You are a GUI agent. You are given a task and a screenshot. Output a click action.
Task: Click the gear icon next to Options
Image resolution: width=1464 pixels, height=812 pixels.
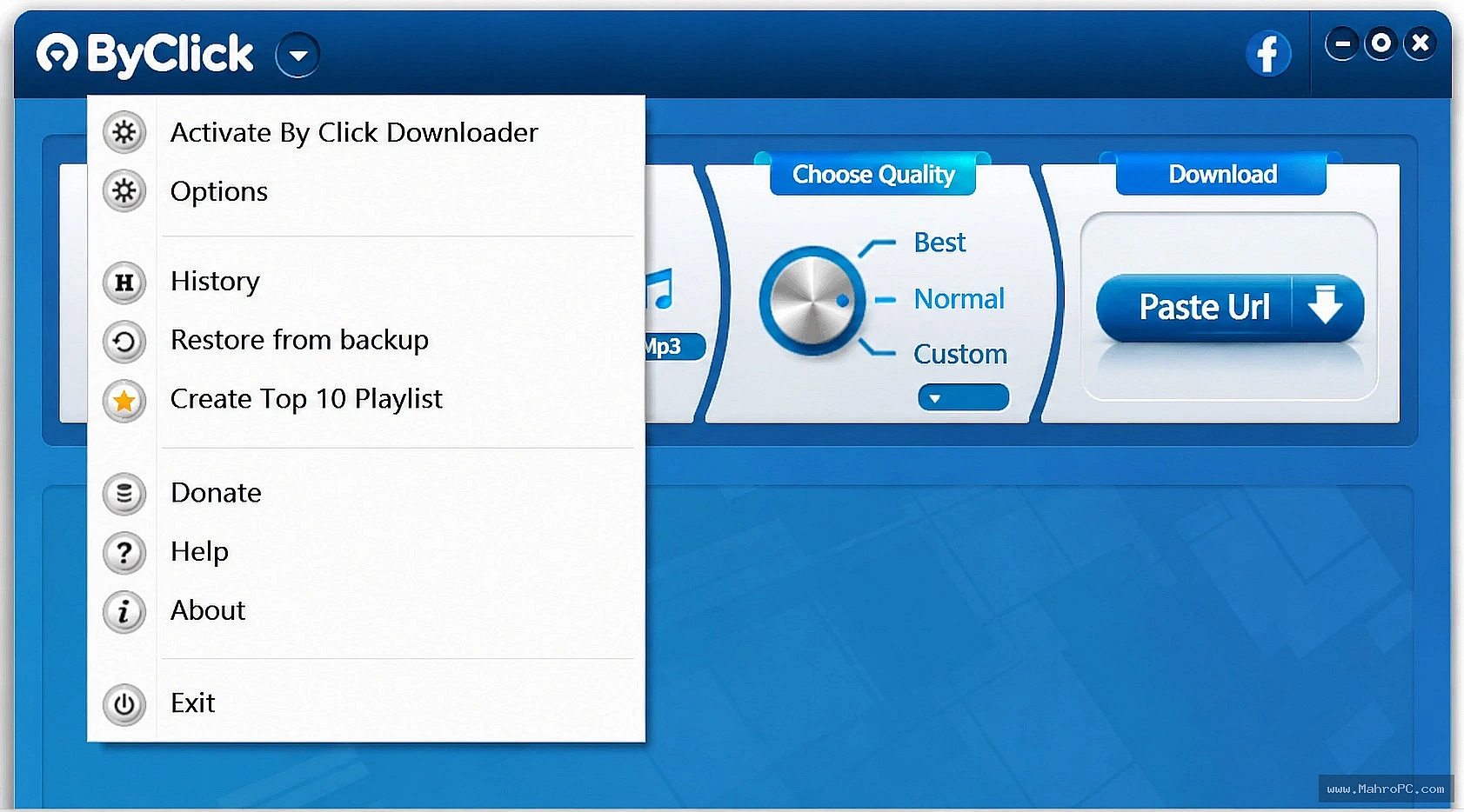[x=124, y=191]
